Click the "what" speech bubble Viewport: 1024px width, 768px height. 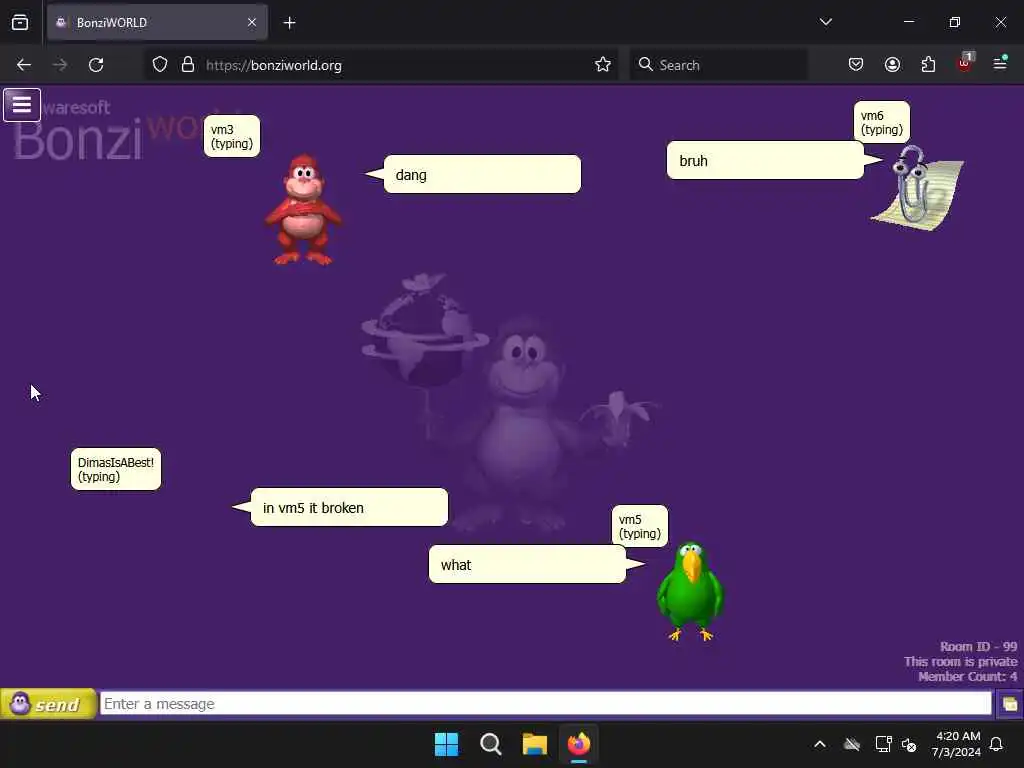click(x=528, y=564)
